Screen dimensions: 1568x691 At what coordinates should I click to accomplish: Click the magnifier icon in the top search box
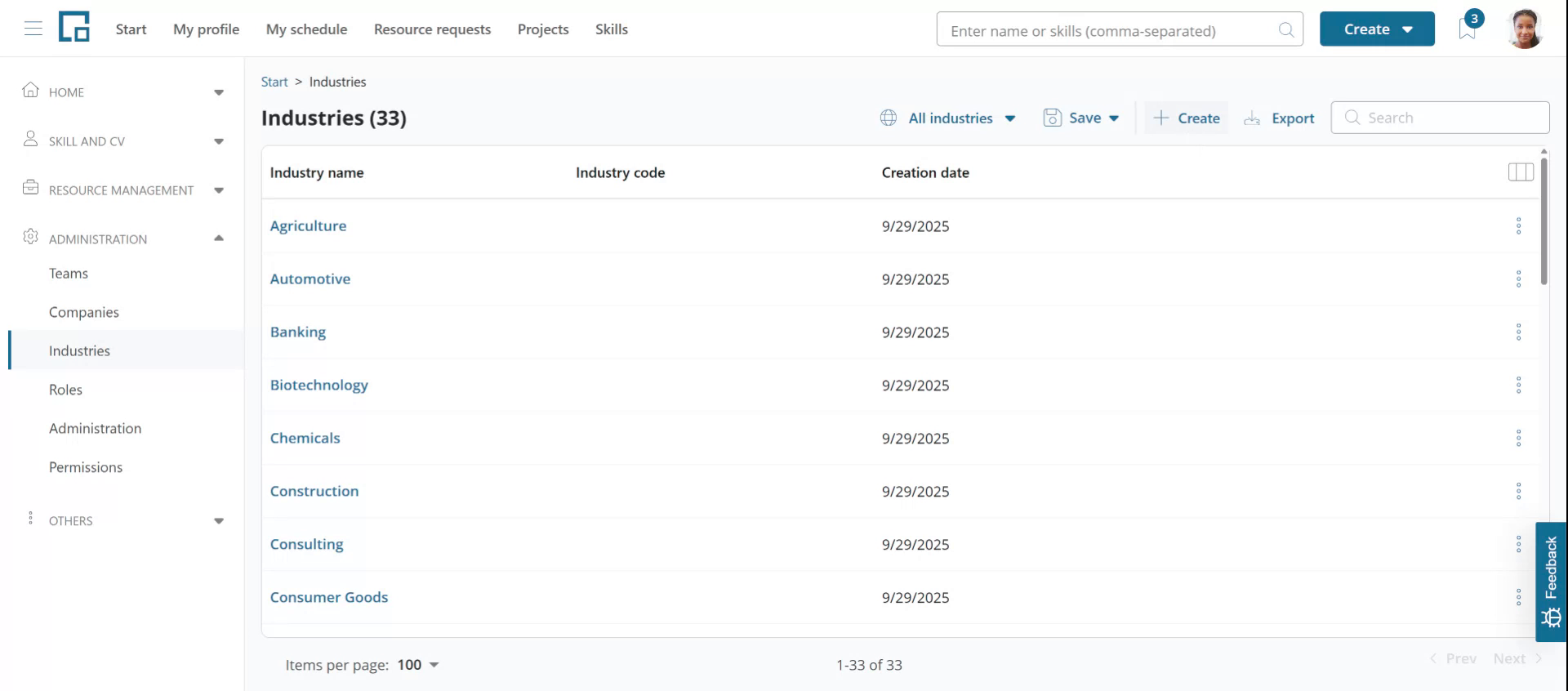(x=1286, y=30)
